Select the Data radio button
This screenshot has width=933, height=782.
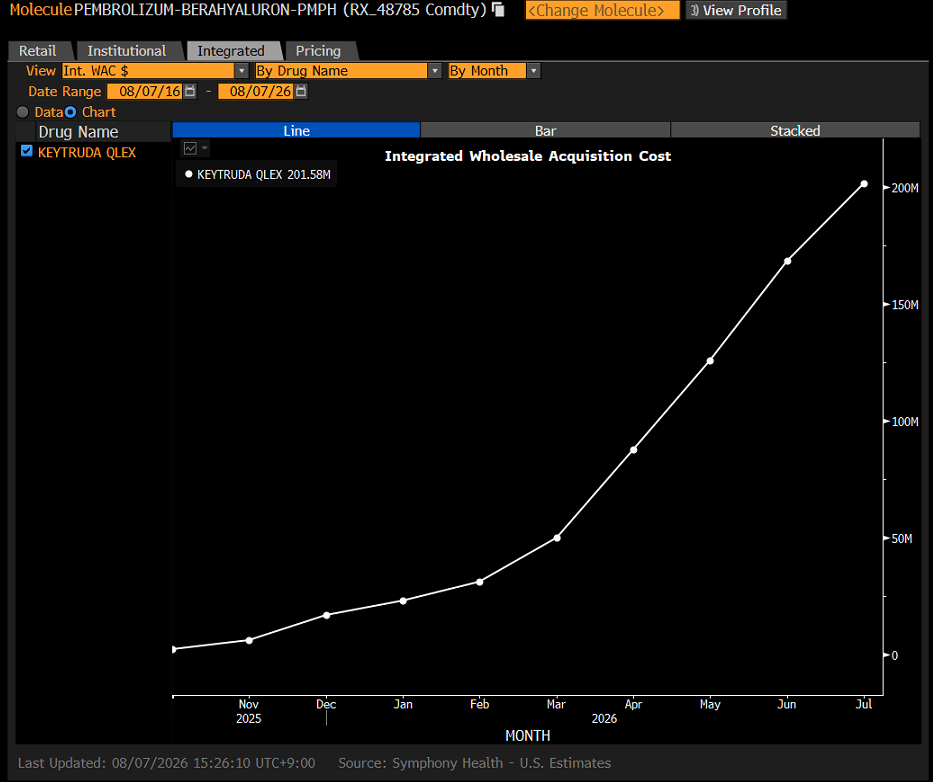point(23,112)
